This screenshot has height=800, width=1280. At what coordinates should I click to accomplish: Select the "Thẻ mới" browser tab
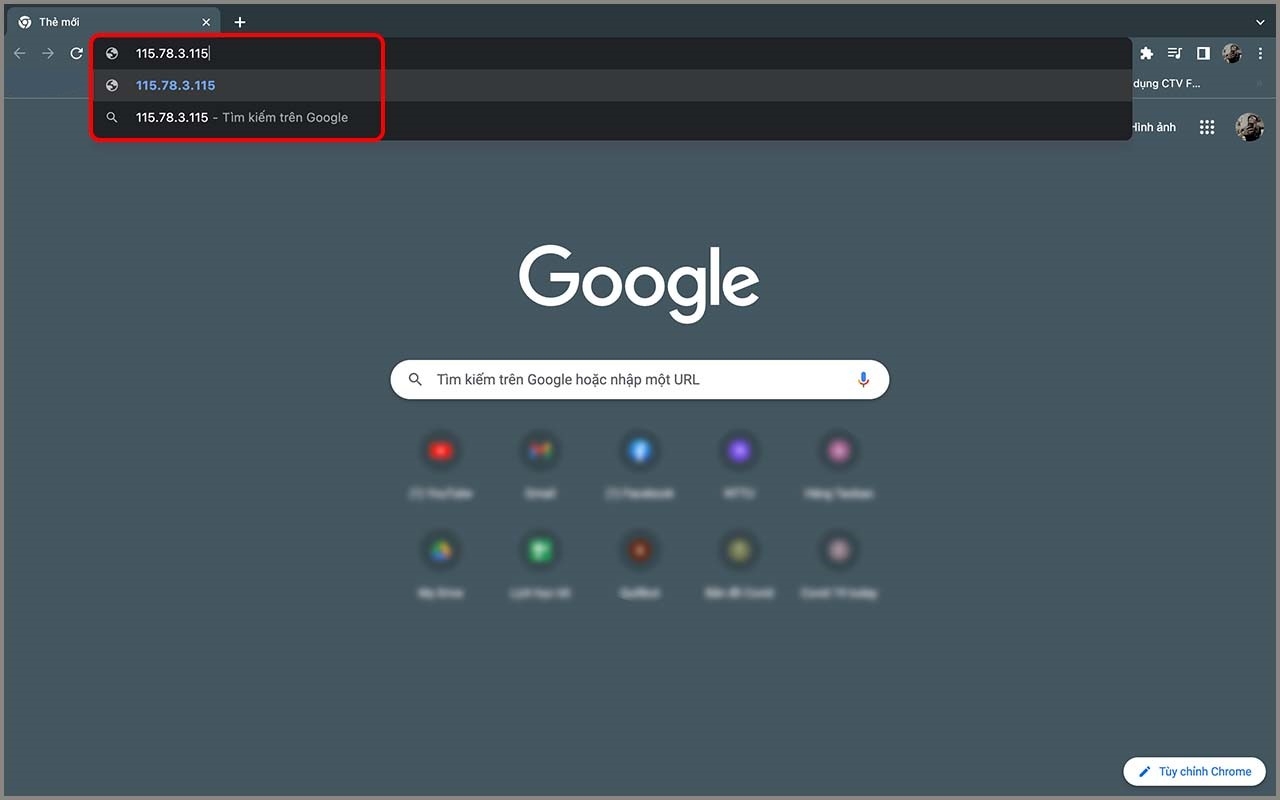[x=115, y=22]
